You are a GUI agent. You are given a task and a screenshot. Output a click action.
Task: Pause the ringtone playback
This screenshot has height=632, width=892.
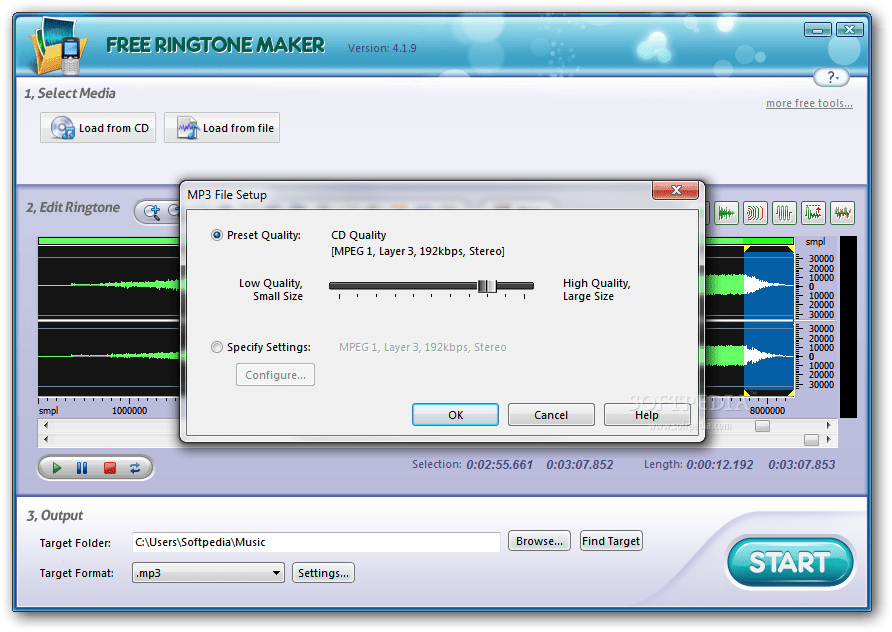[x=82, y=467]
